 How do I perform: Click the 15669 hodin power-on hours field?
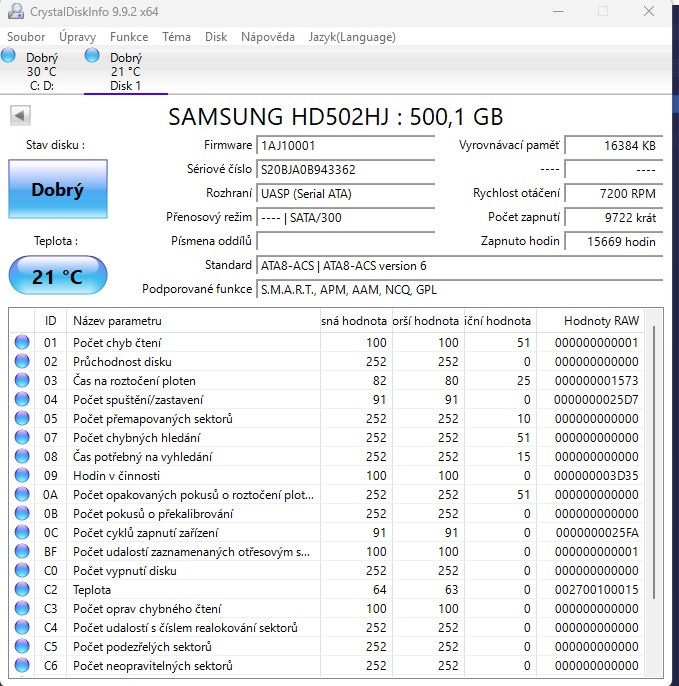(614, 242)
